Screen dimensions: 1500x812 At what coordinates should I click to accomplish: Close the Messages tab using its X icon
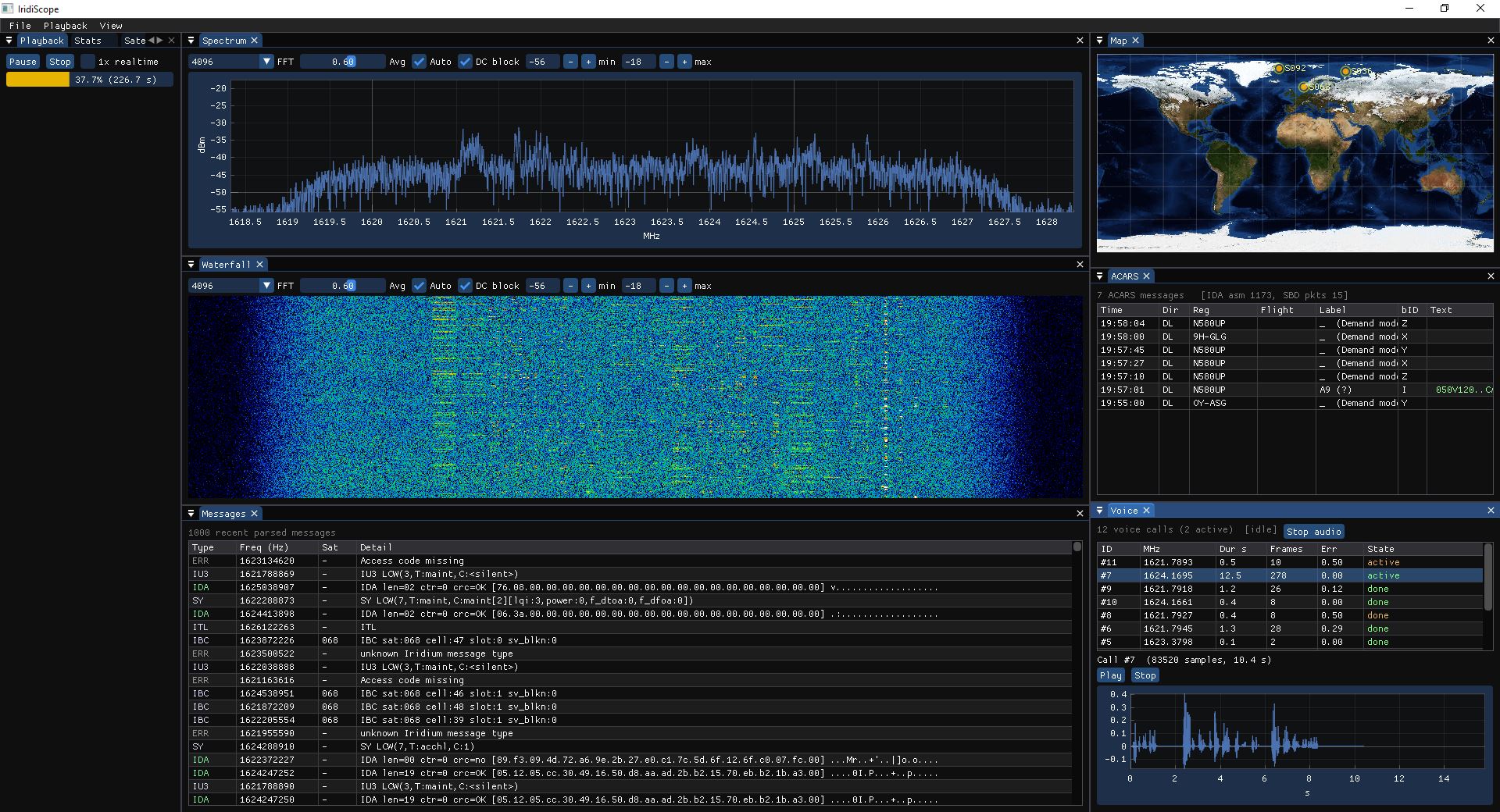pyautogui.click(x=254, y=514)
